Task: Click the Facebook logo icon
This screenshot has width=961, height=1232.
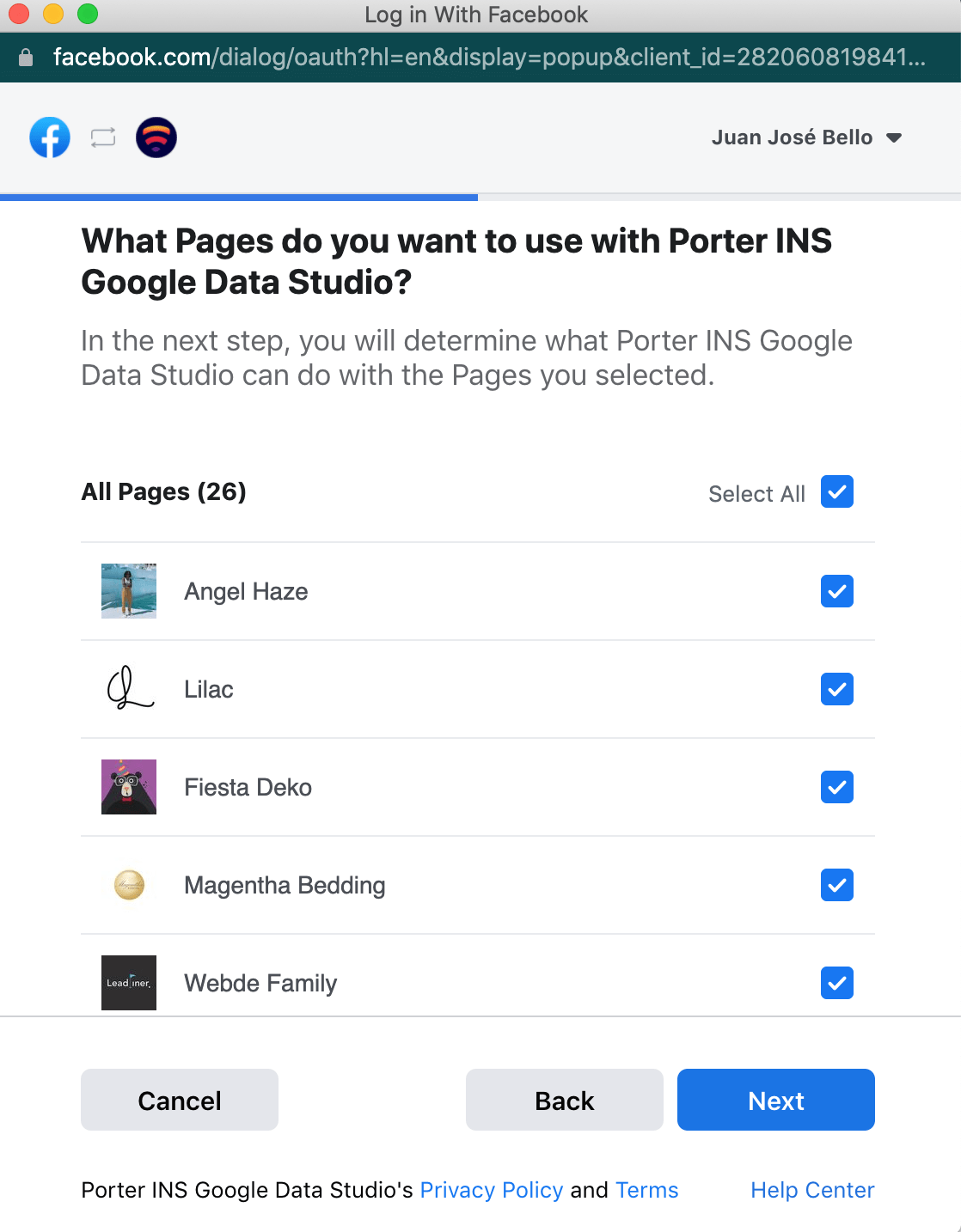Action: [50, 137]
